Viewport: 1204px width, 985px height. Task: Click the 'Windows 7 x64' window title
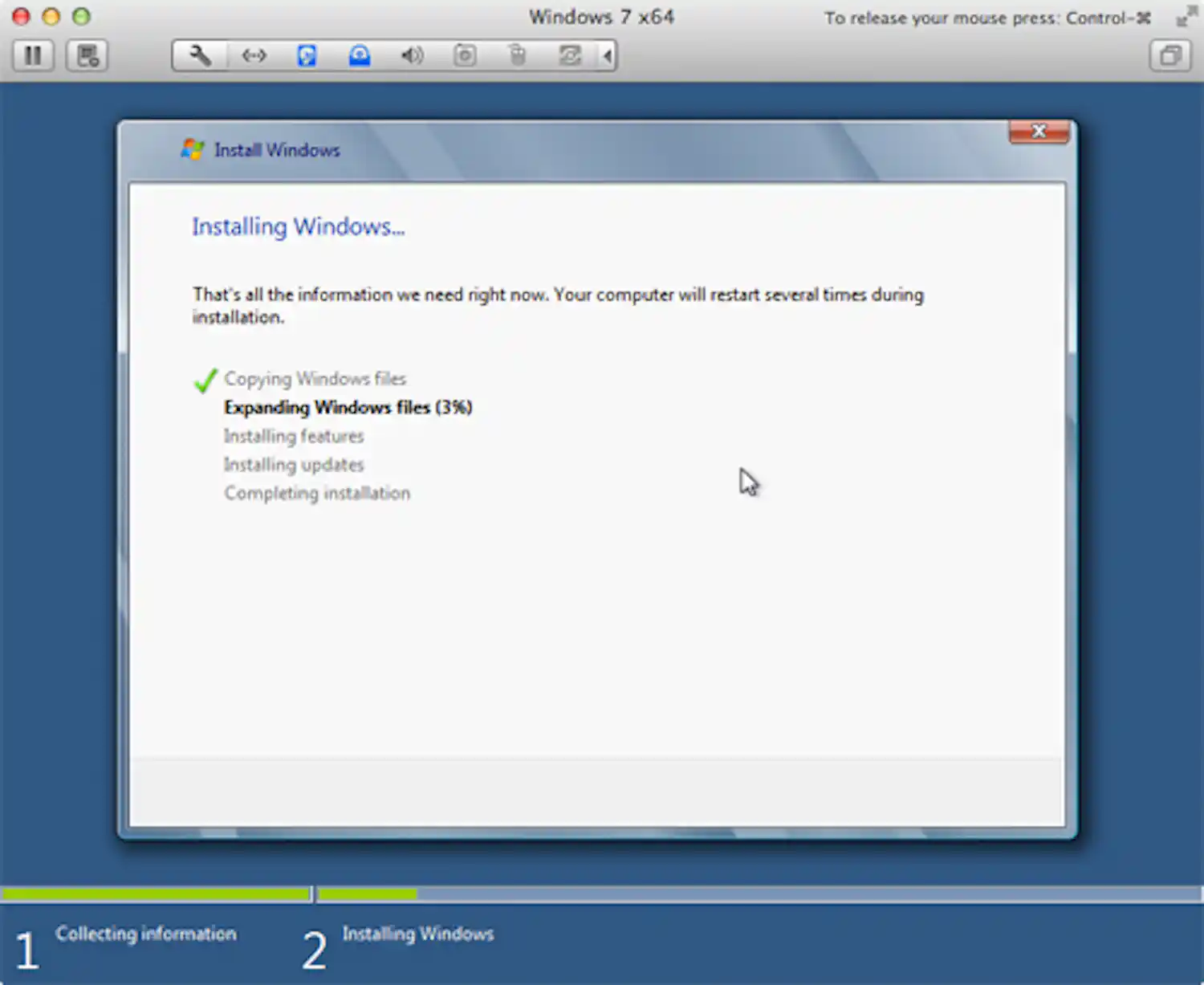click(601, 17)
